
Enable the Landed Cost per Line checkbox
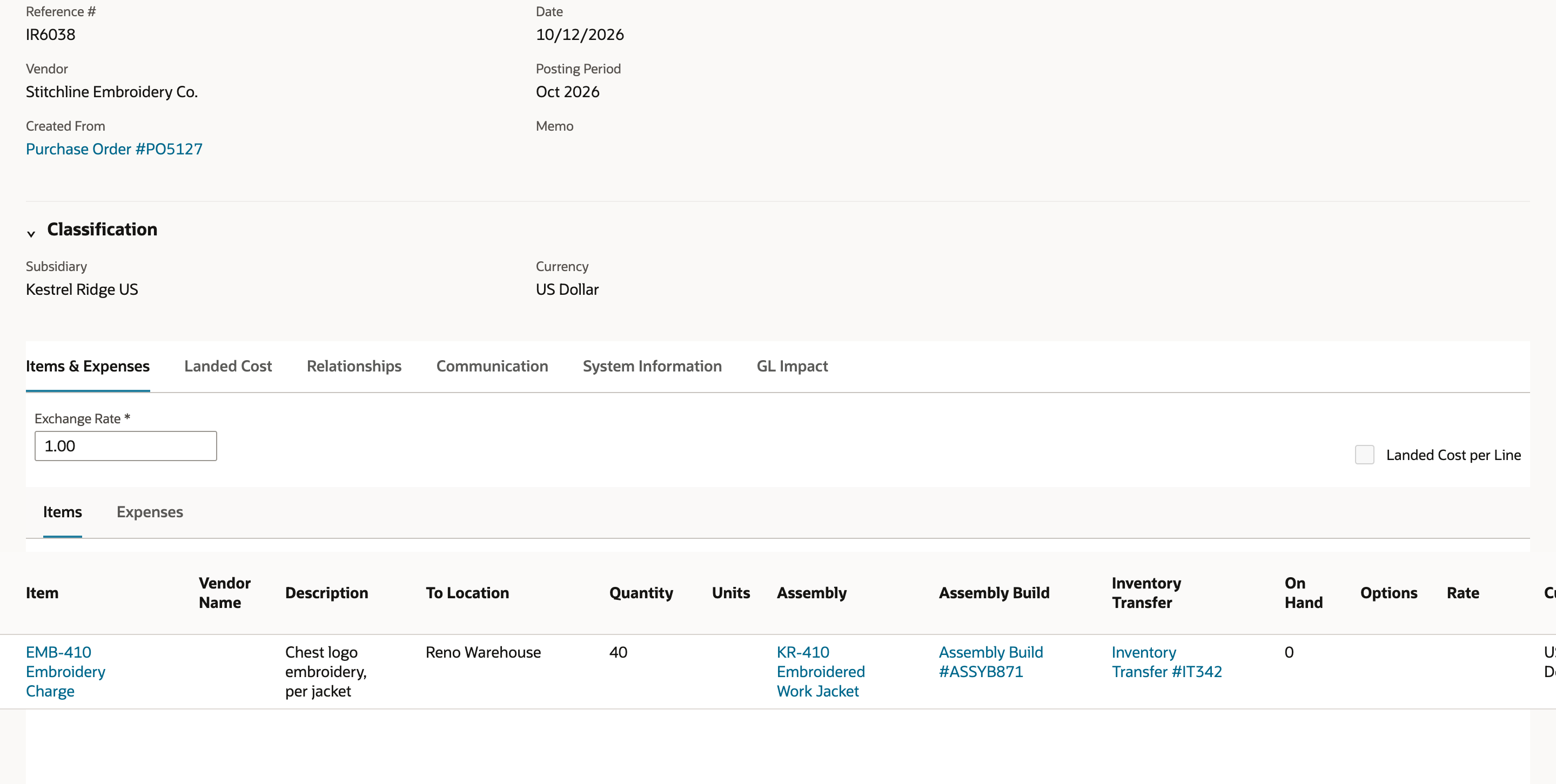pos(1364,455)
